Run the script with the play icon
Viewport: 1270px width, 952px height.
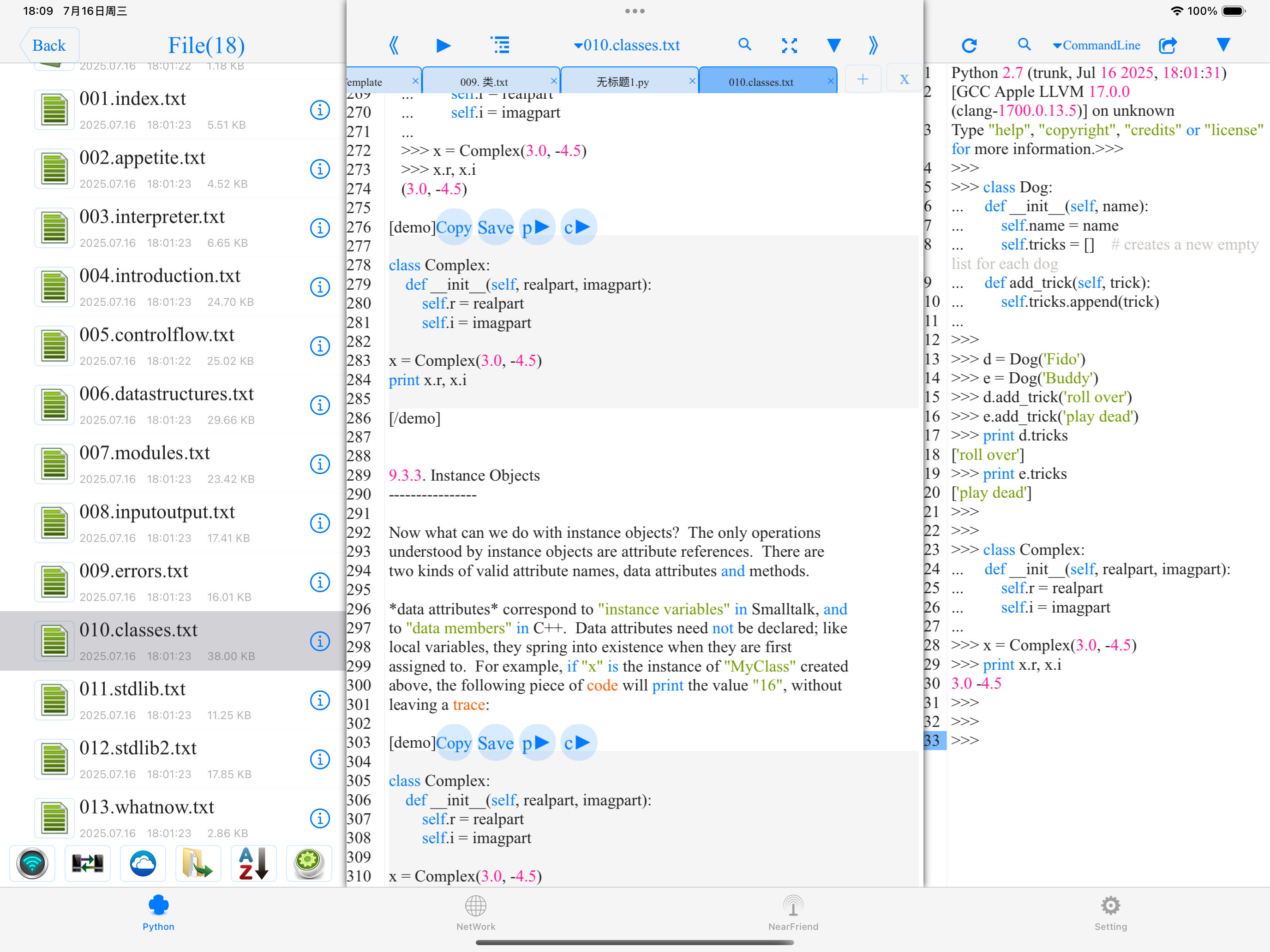(x=443, y=45)
